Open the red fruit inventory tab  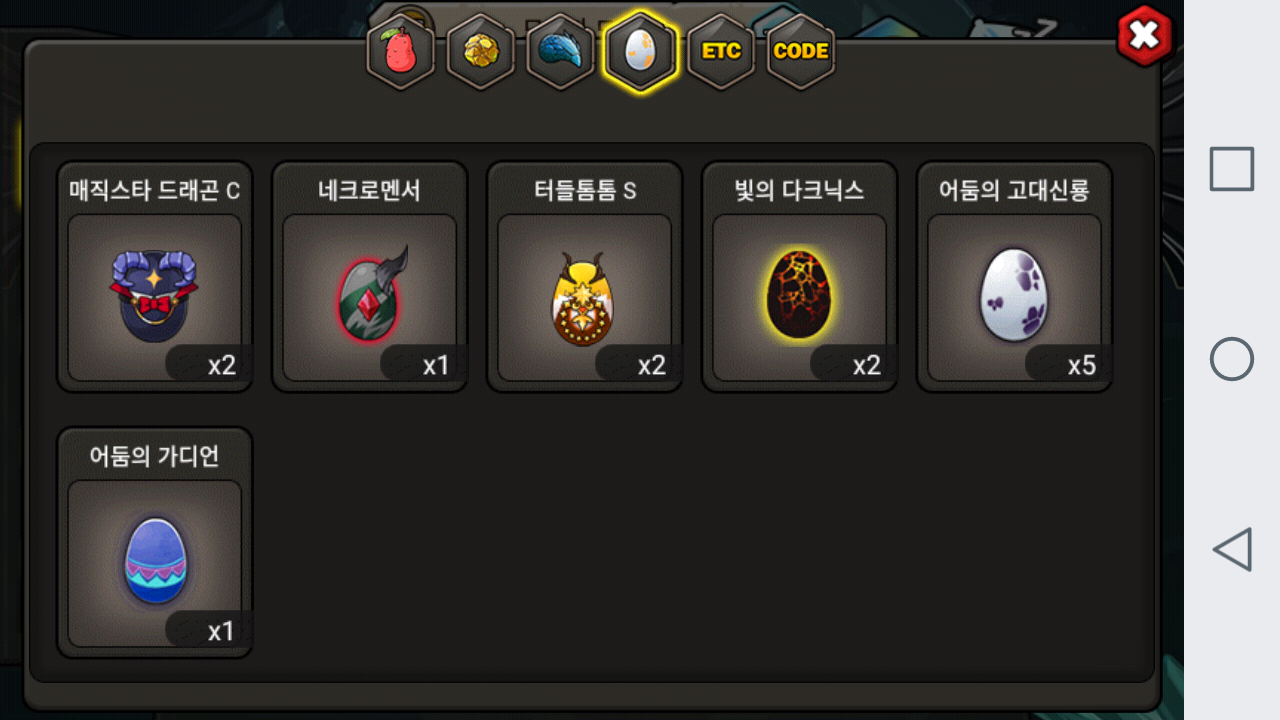401,51
